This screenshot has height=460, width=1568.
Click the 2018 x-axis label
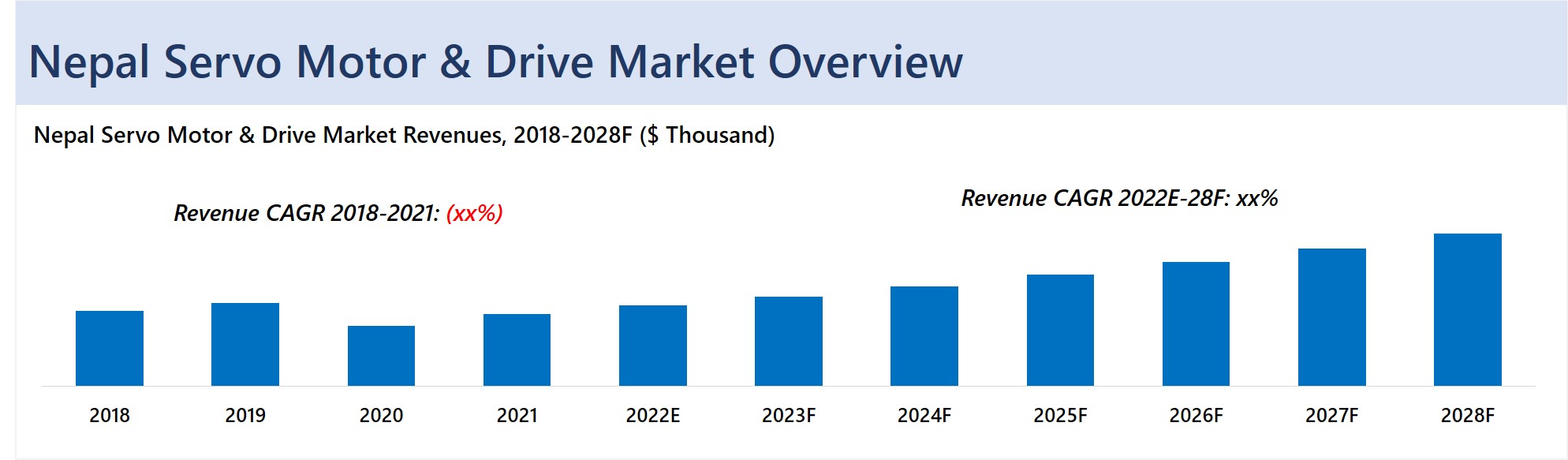pyautogui.click(x=110, y=415)
